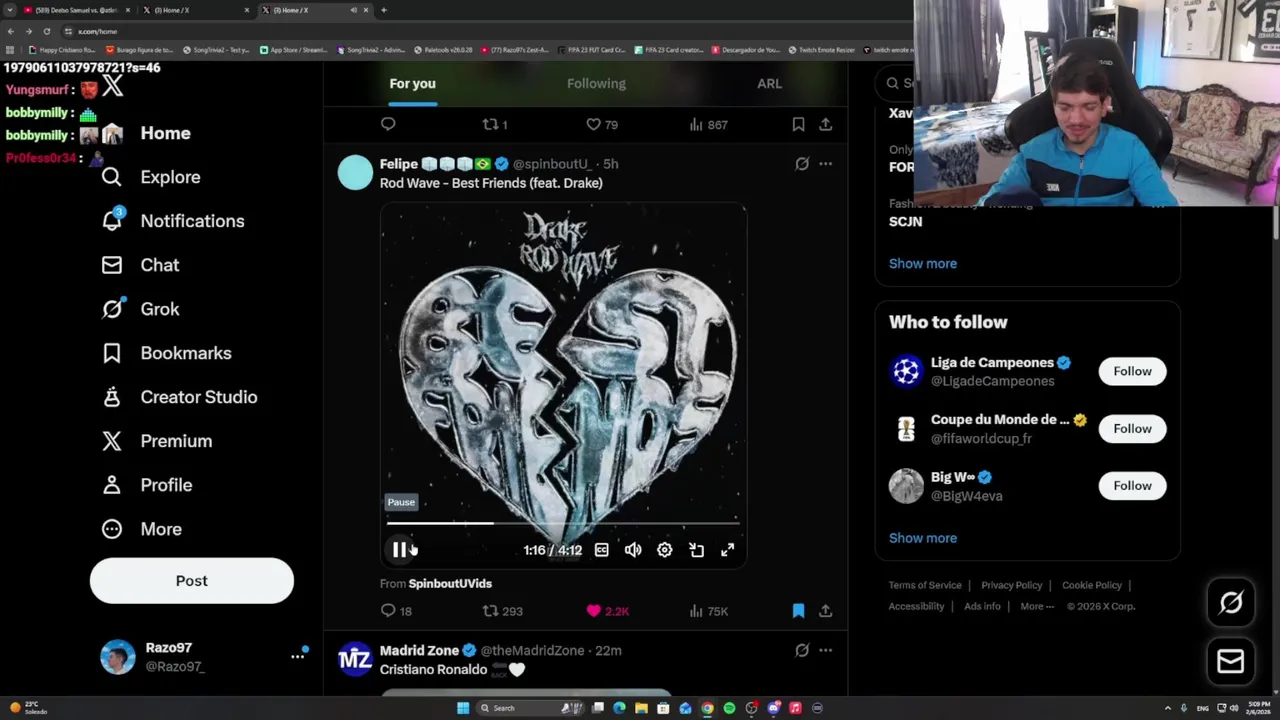Open Terms of Service link

tap(925, 585)
